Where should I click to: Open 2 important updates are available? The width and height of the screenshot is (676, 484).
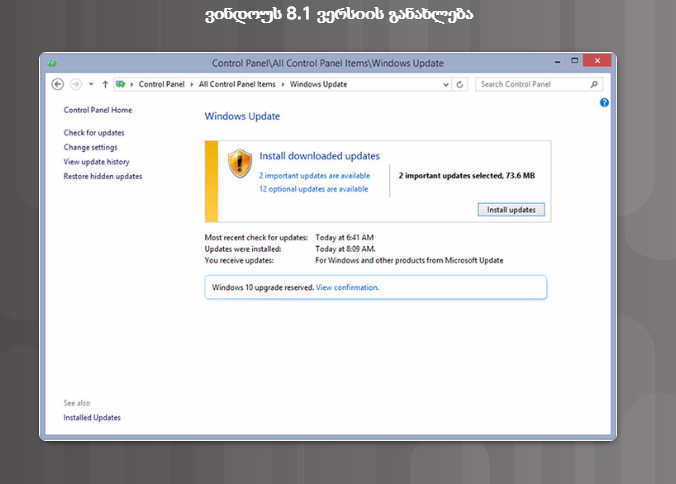(x=313, y=175)
